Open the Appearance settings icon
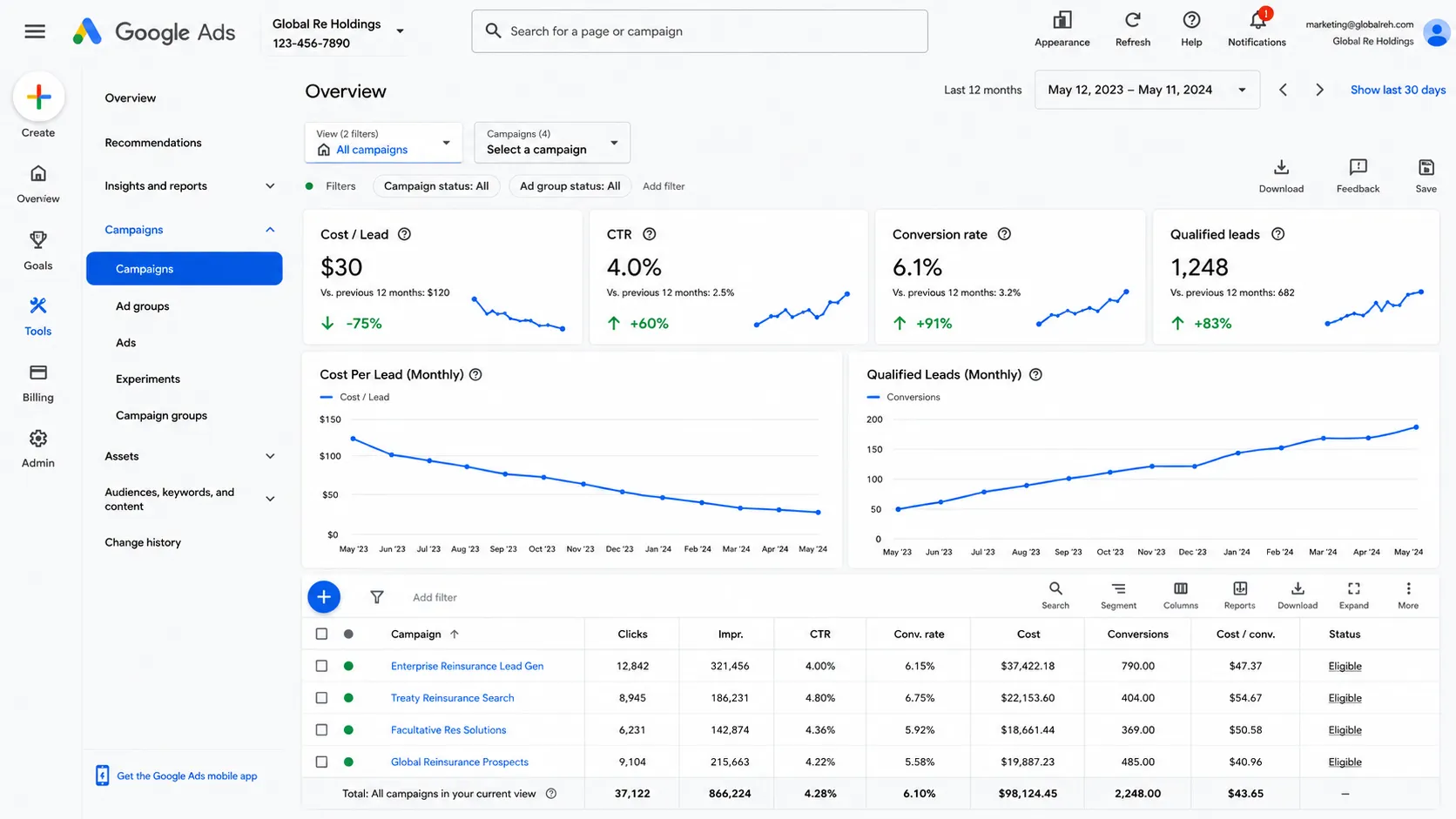 [1062, 20]
